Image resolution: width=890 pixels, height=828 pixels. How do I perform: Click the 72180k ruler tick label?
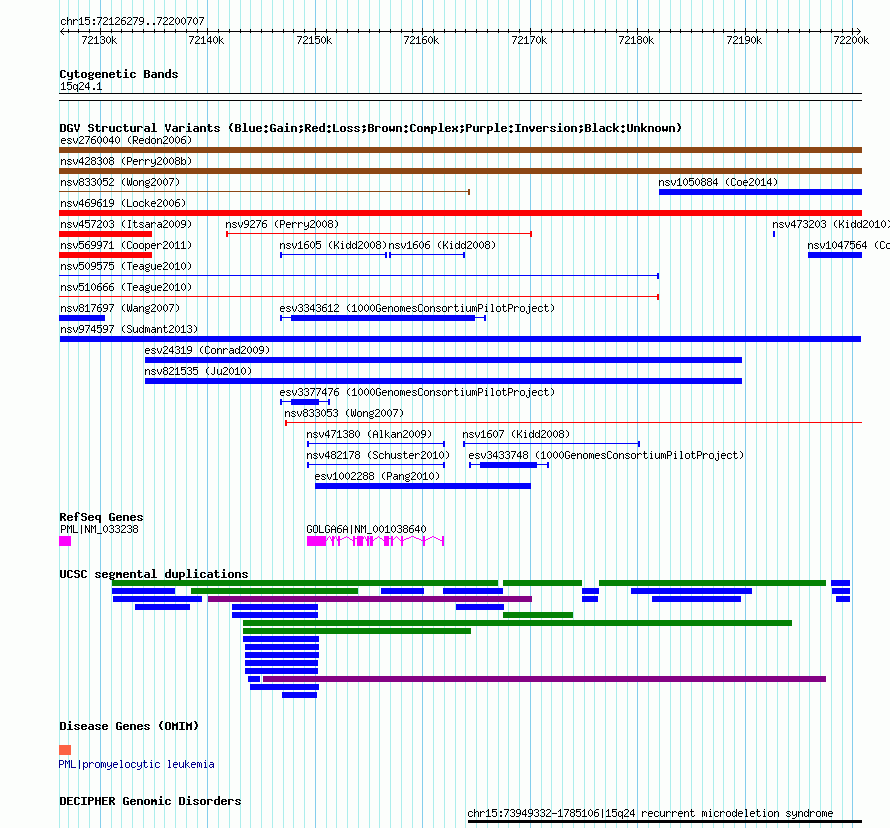[x=636, y=40]
